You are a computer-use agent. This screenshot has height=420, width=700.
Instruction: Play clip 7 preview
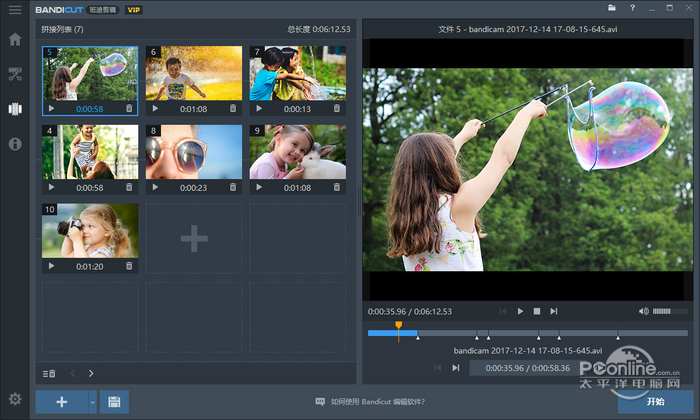coord(259,108)
